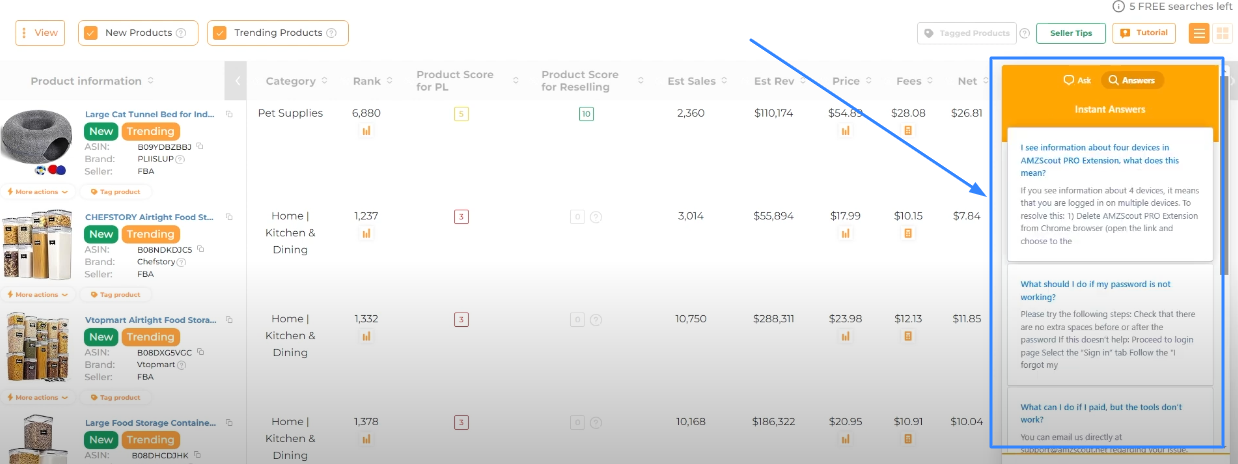Screen dimensions: 1238x464
Task: Show help for Tagged Products
Action: click(1024, 33)
